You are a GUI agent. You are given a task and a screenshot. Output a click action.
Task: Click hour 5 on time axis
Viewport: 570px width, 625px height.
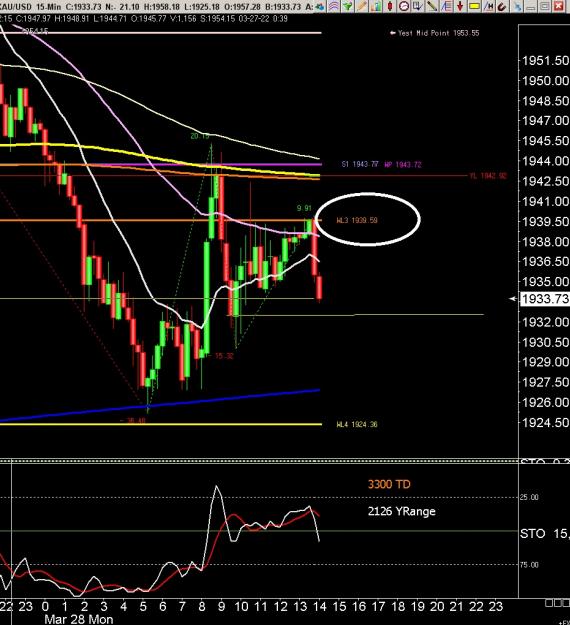pyautogui.click(x=143, y=607)
